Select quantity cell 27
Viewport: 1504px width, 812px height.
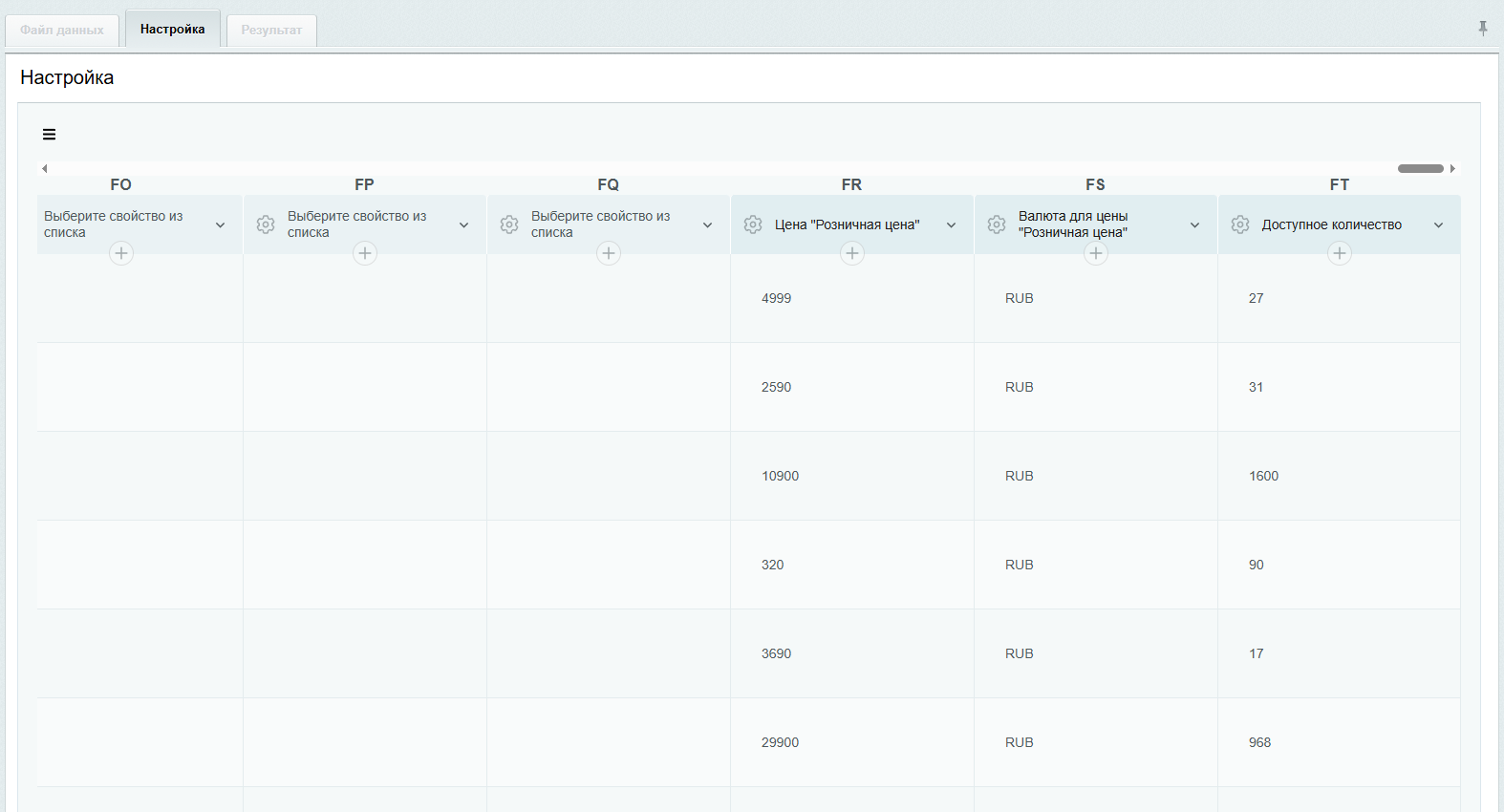[1340, 298]
